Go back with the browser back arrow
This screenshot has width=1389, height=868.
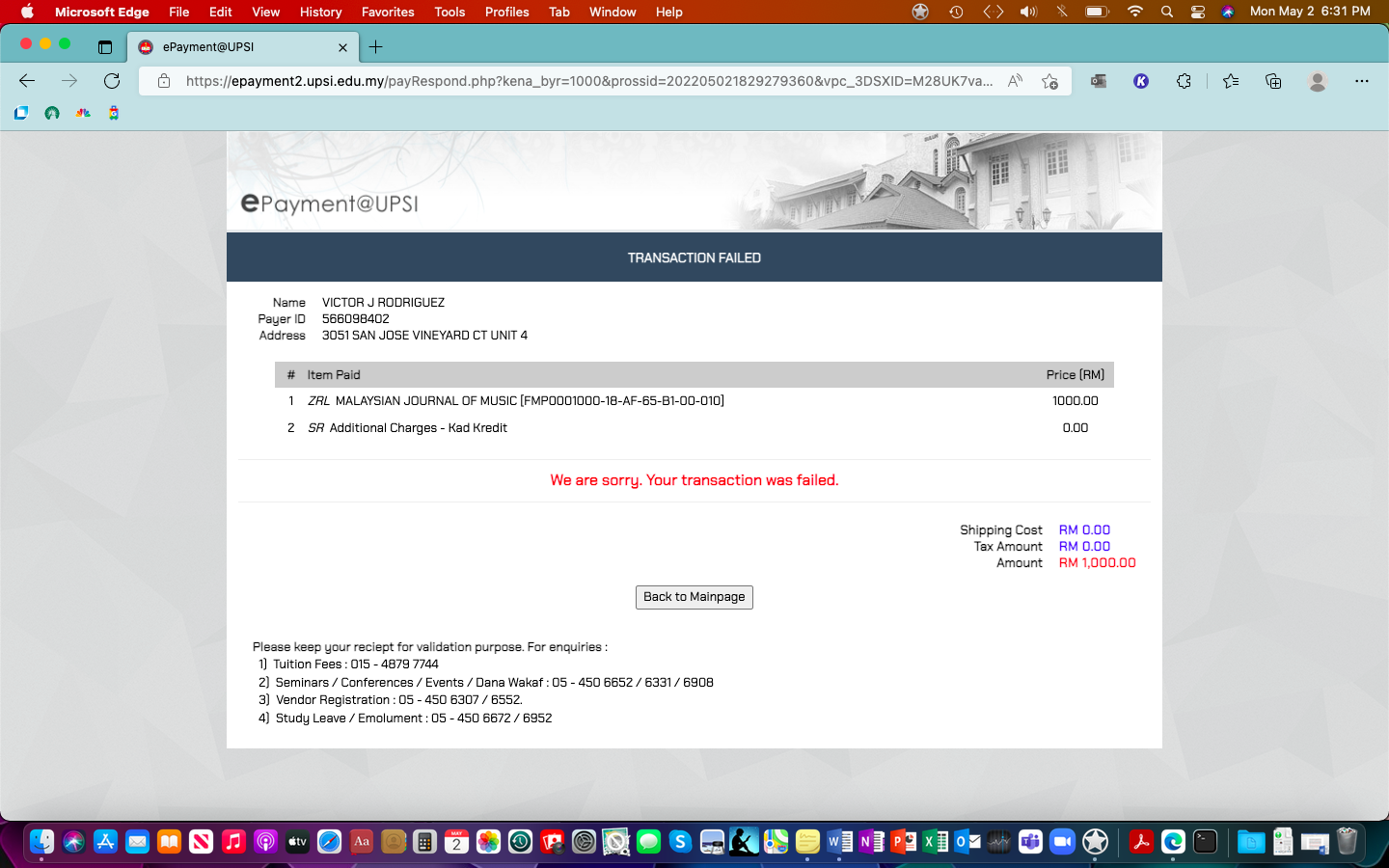[27, 81]
